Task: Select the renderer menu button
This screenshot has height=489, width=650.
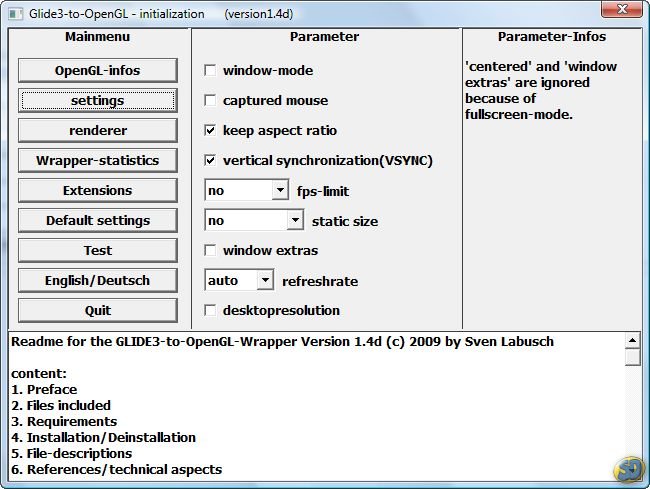Action: coord(97,130)
